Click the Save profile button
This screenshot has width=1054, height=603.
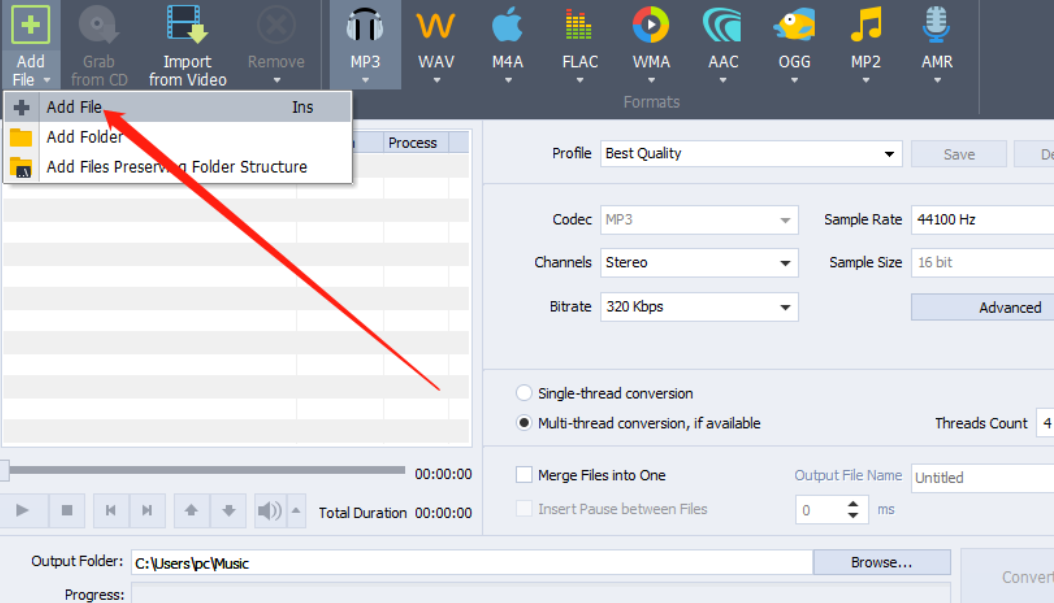[x=959, y=154]
